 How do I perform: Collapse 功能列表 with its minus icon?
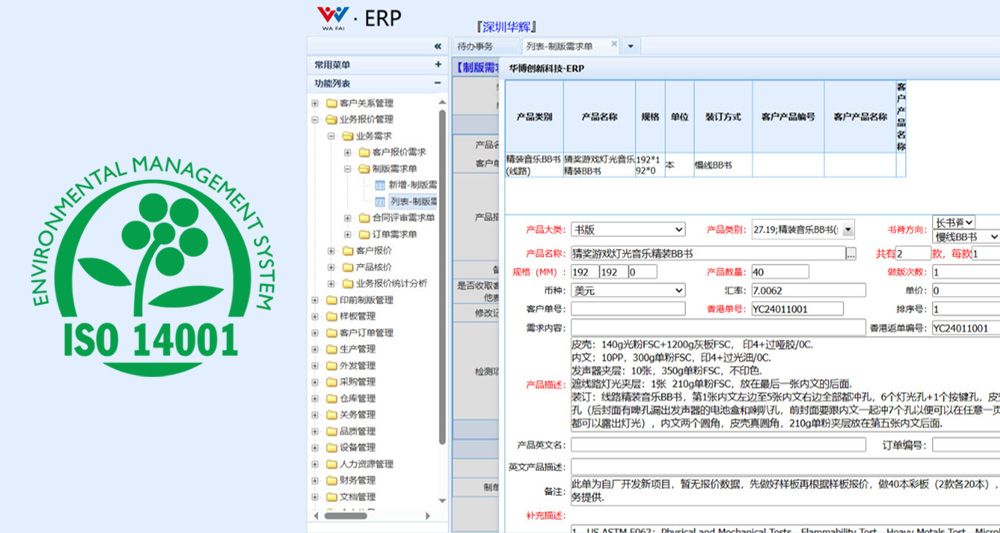click(438, 83)
